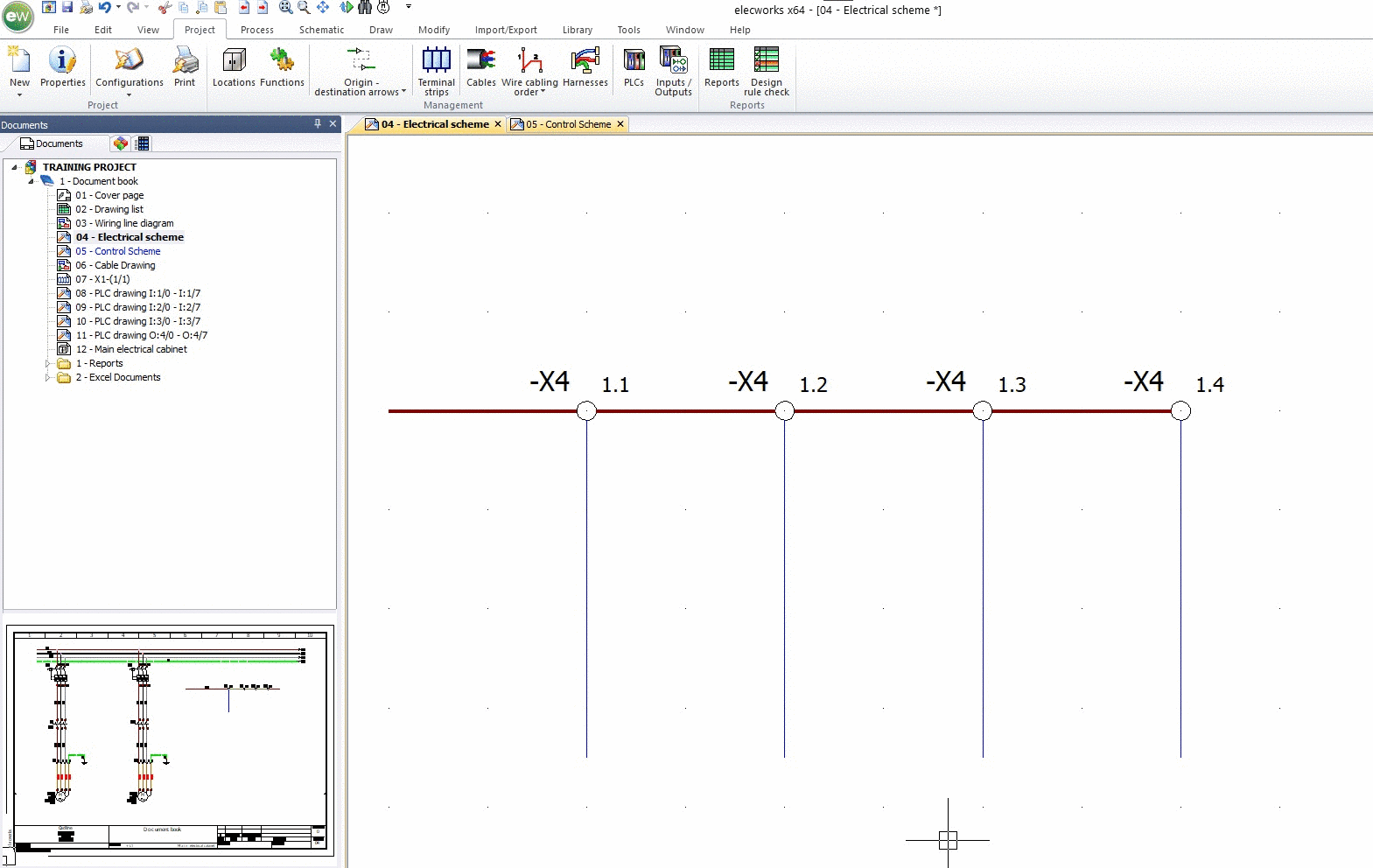Select 01 - Cover page in the tree
The width and height of the screenshot is (1373, 868).
[x=109, y=195]
